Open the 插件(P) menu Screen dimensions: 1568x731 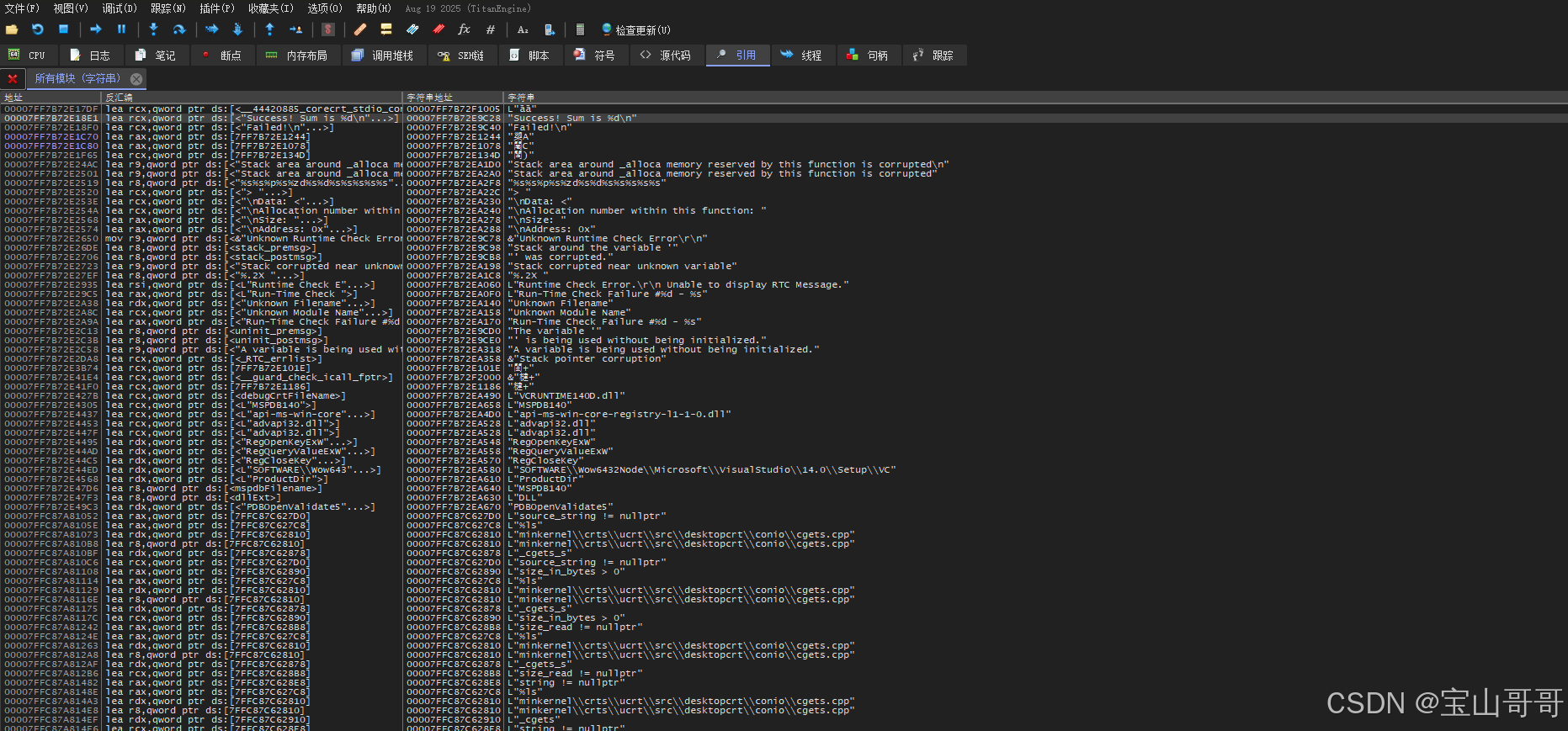(x=217, y=8)
